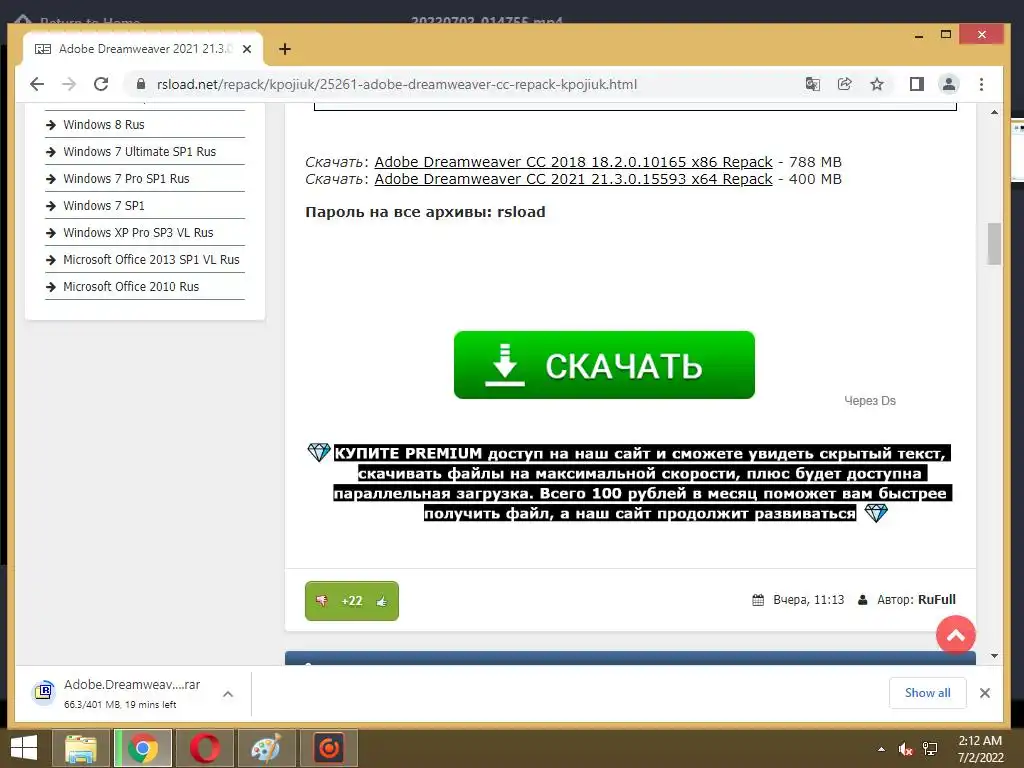Click the page scrollbar thumb
The image size is (1024, 768).
(x=994, y=244)
